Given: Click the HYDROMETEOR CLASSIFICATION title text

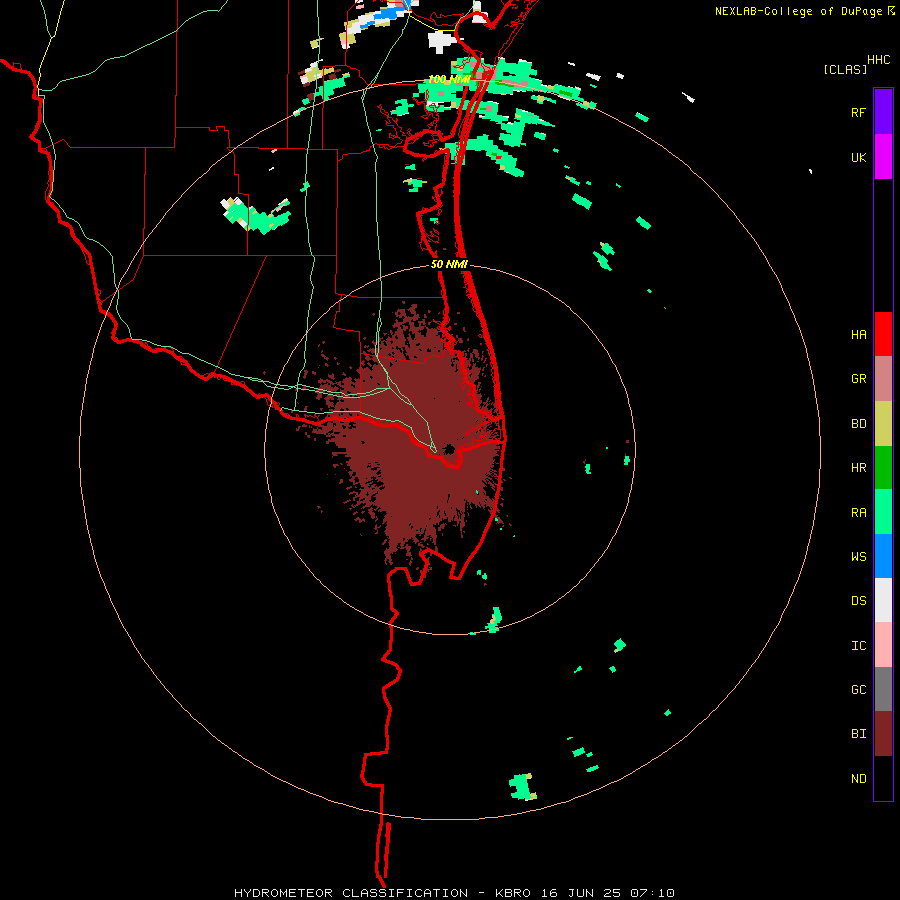Looking at the screenshot, I should pyautogui.click(x=351, y=893).
